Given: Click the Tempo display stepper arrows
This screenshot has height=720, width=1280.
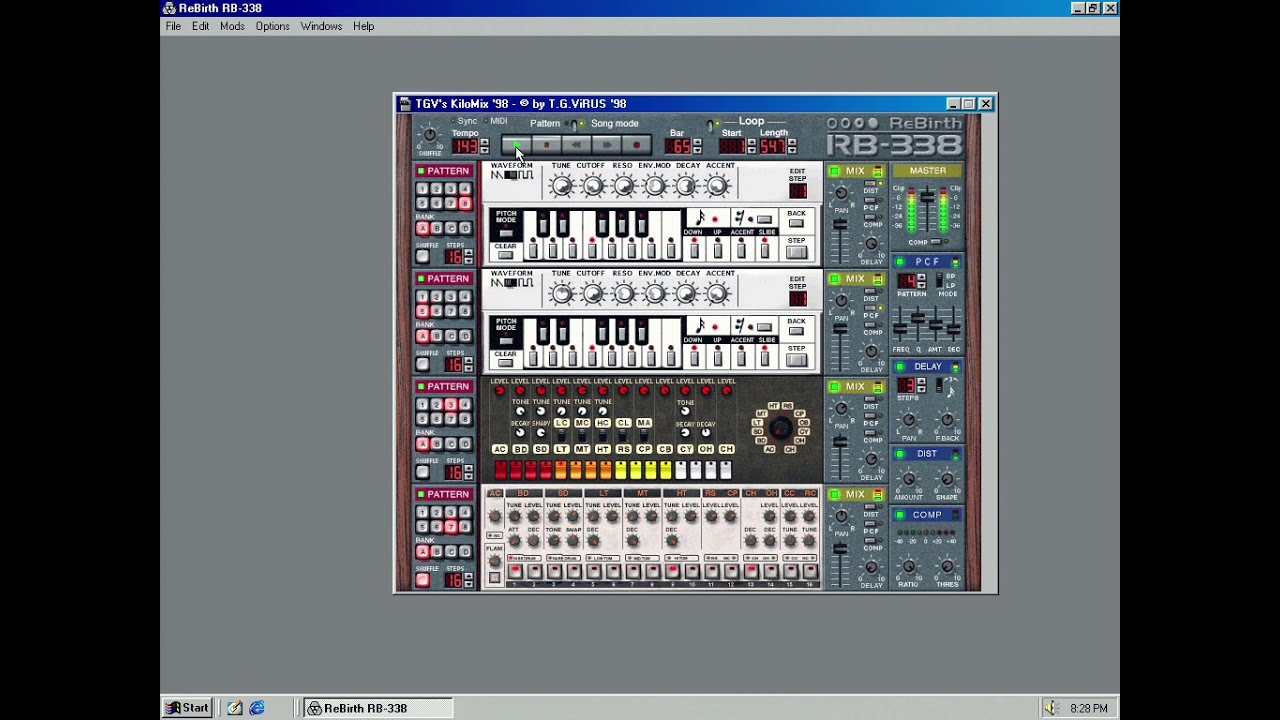Looking at the screenshot, I should click(x=484, y=147).
